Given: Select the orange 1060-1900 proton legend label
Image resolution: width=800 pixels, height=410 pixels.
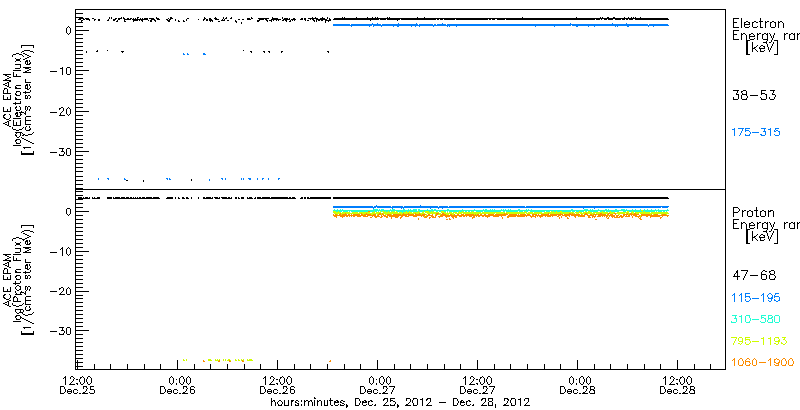Looking at the screenshot, I should 763,363.
